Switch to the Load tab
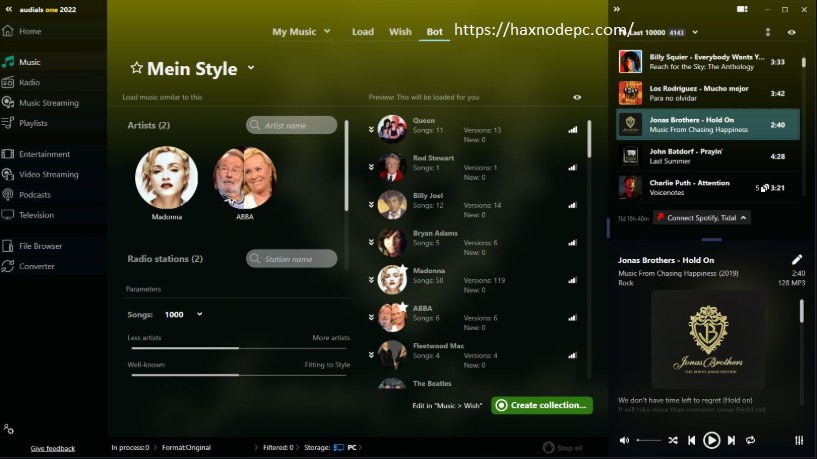 click(363, 31)
